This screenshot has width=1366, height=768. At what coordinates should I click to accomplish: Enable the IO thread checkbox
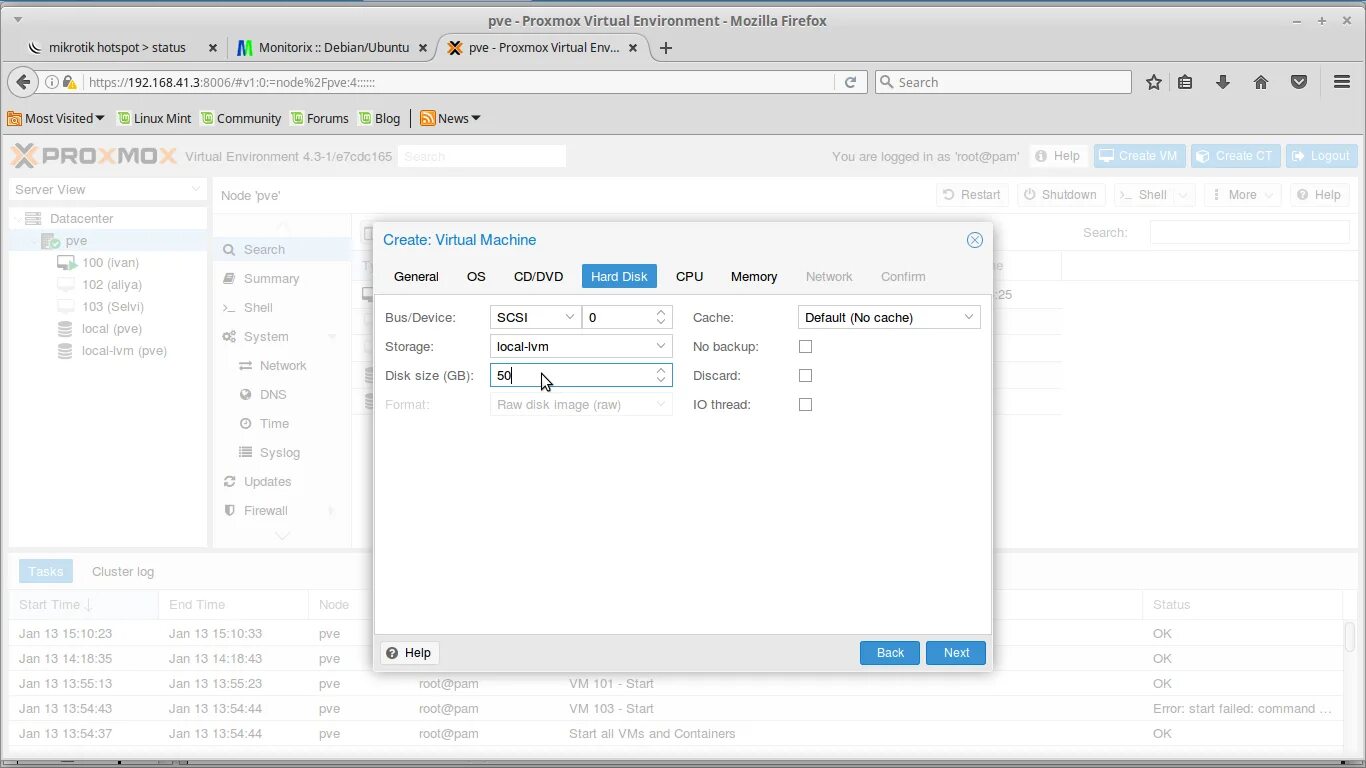pyautogui.click(x=805, y=404)
